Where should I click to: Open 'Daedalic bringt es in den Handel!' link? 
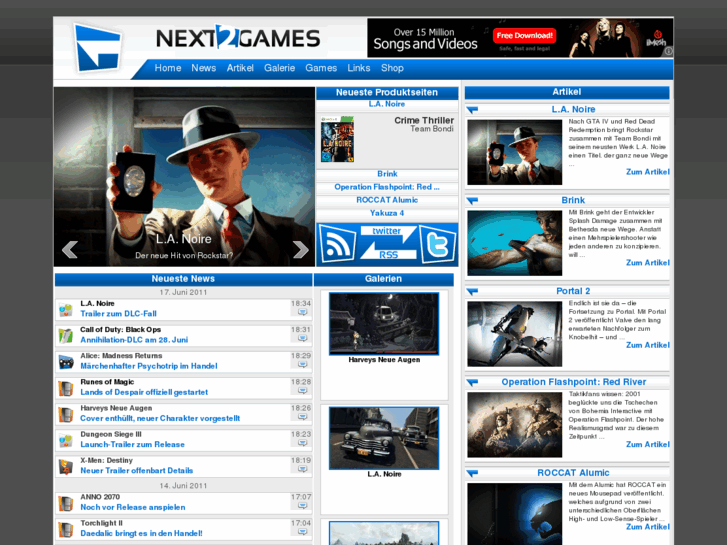pyautogui.click(x=141, y=533)
